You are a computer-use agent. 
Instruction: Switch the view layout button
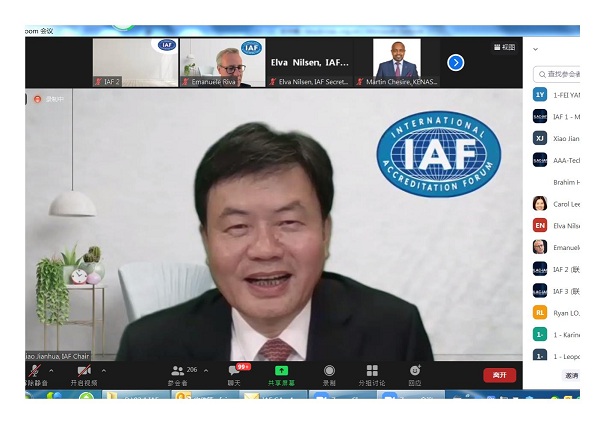504,47
